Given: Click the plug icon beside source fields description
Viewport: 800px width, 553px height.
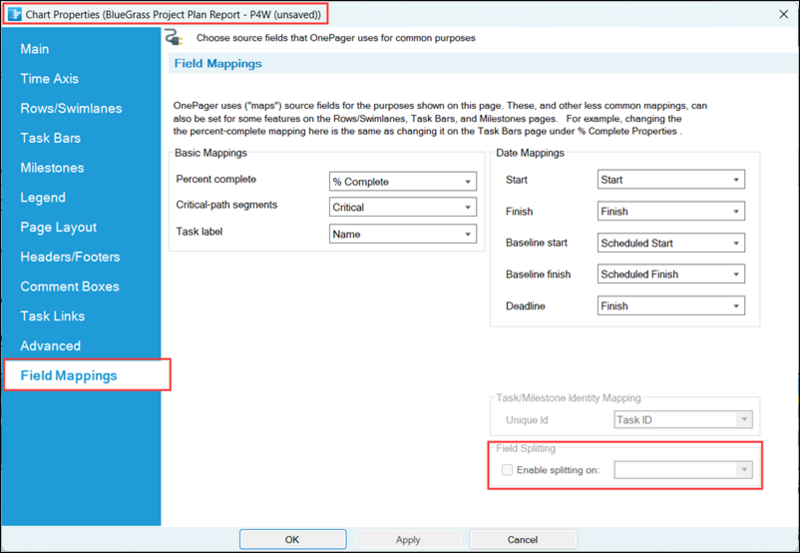Looking at the screenshot, I should coord(174,38).
